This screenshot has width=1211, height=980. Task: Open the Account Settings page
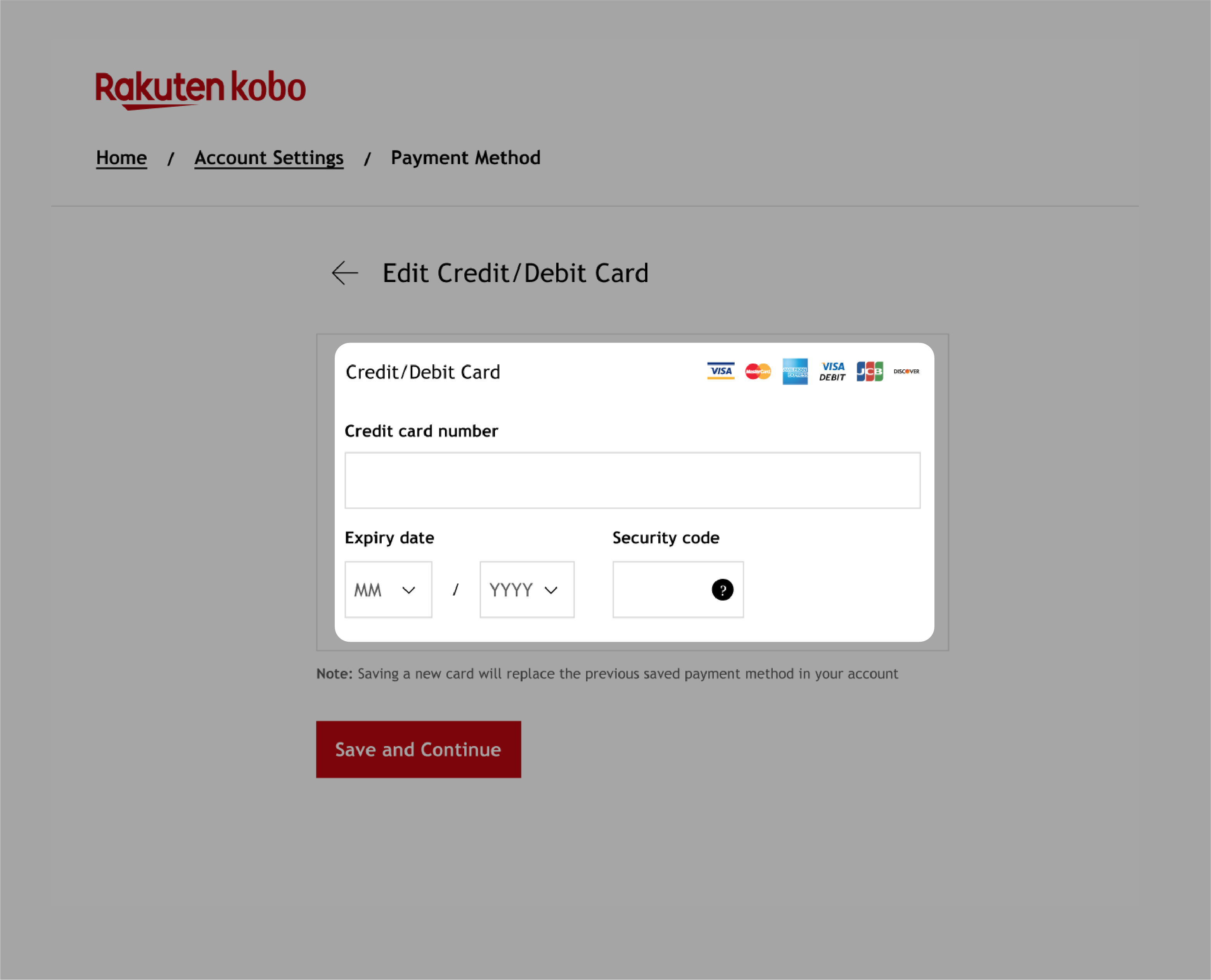[x=268, y=158]
